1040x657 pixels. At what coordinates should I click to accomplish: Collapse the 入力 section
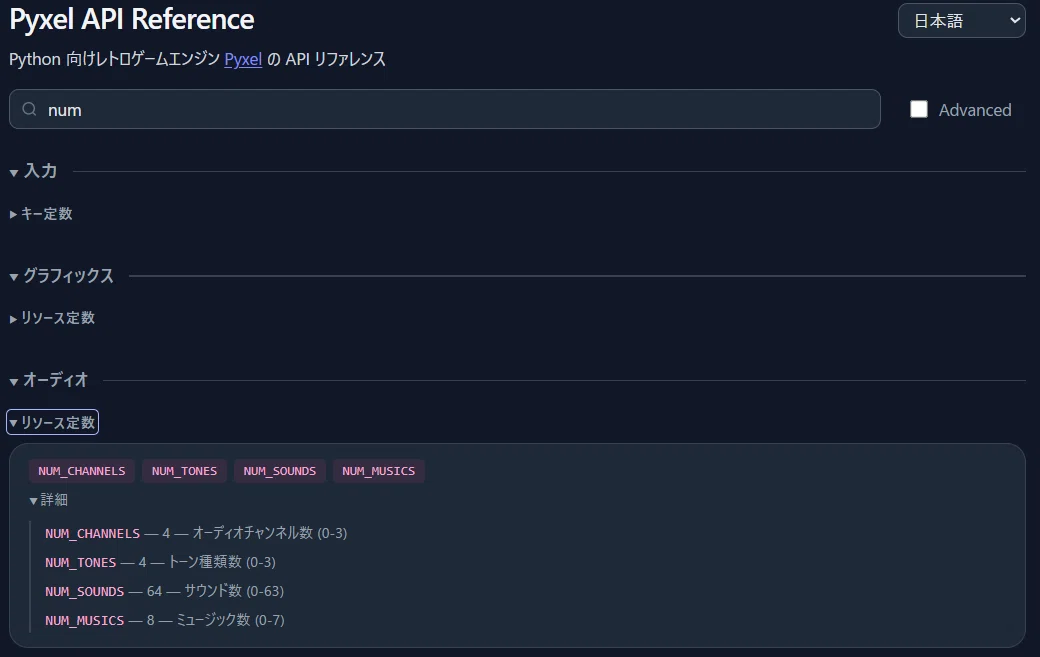click(33, 171)
